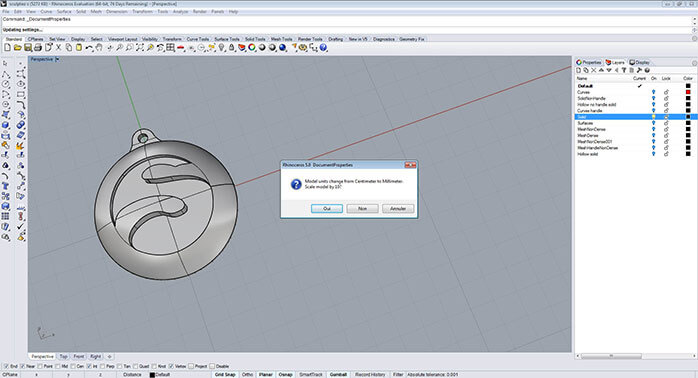Switch to the Display panel tab
Screen dimensions: 698x378
coord(640,62)
